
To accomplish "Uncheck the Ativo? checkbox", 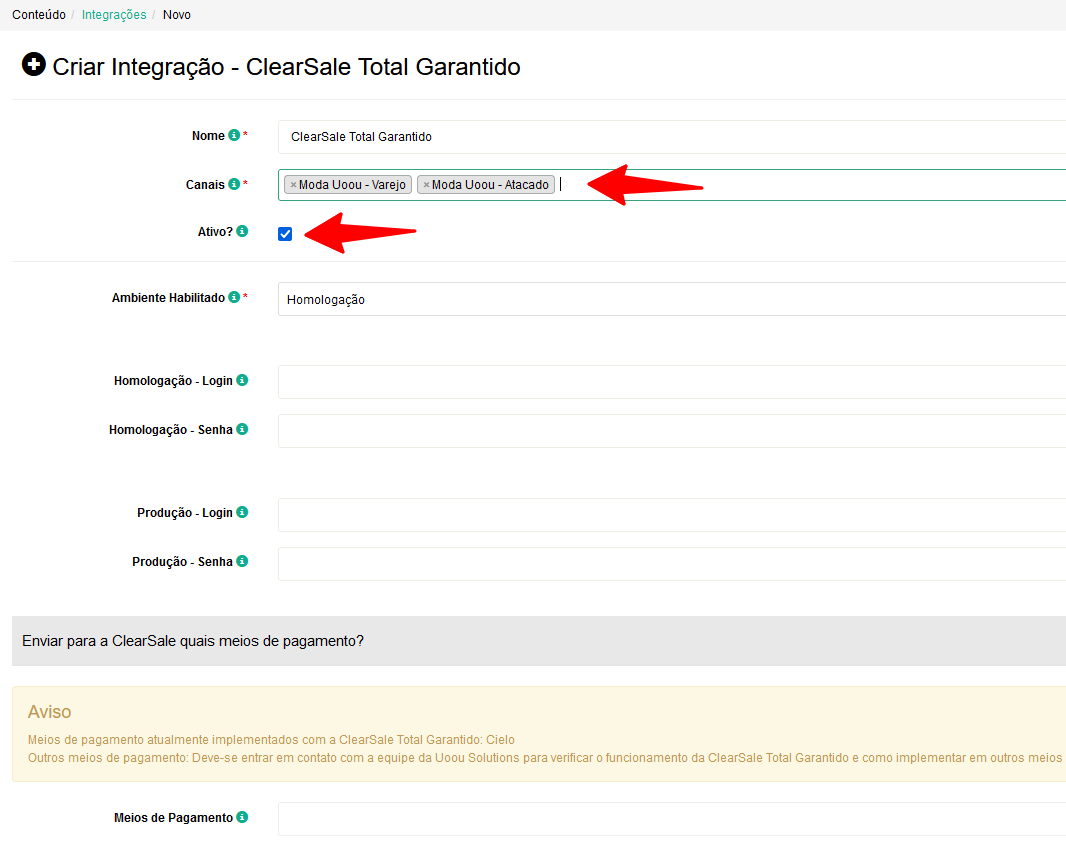I will click(x=285, y=234).
